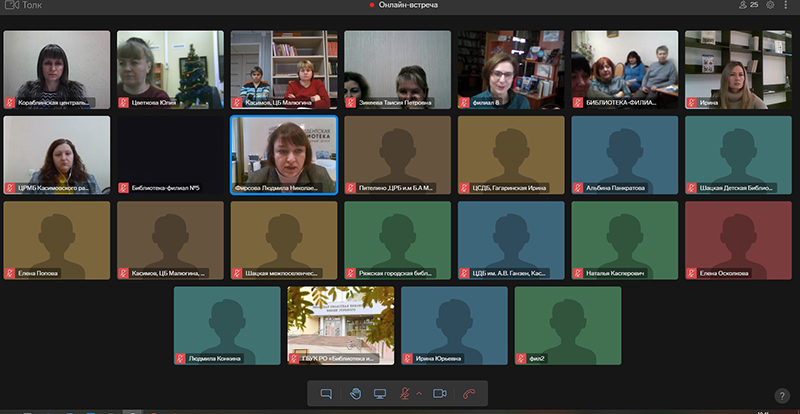Screen dimensions: 800x414
Task: Open the chat panel from bottom toolbar
Action: click(x=326, y=394)
